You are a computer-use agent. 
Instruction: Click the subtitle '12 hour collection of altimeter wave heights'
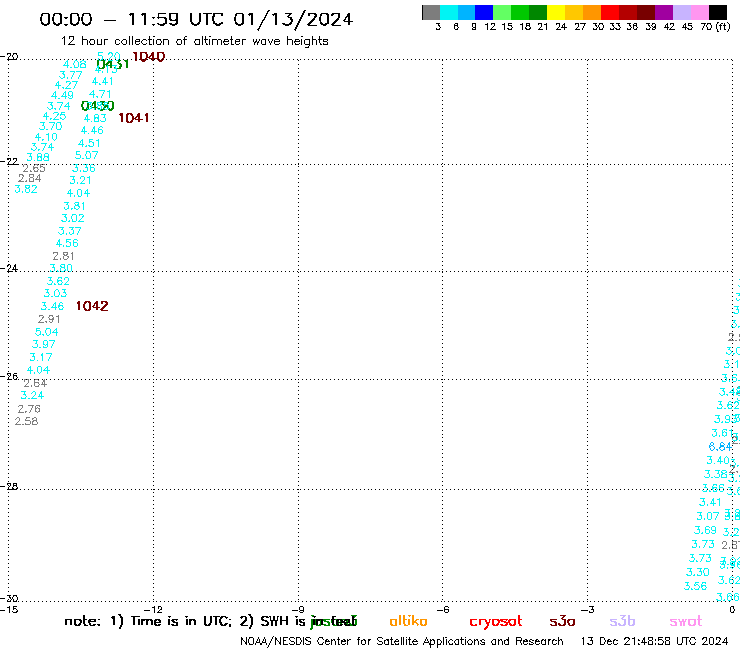point(194,41)
